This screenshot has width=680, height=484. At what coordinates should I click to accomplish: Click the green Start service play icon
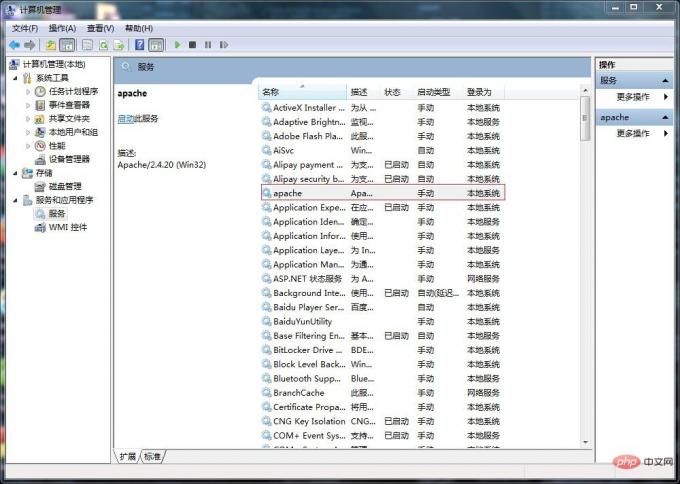[x=177, y=45]
